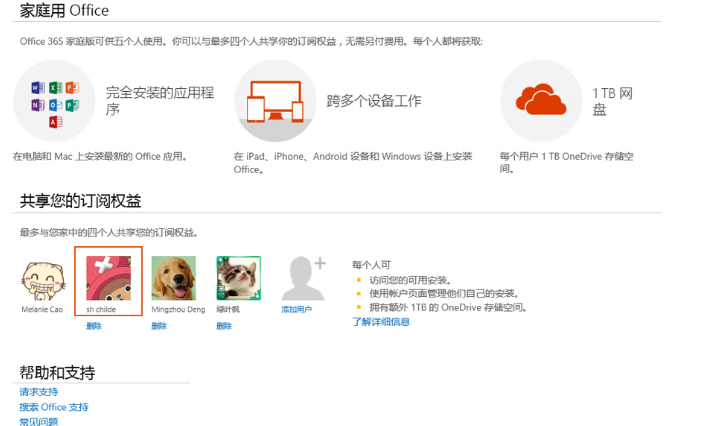
Task: Click the 访问您的可用安装 bullet
Action: click(x=411, y=280)
